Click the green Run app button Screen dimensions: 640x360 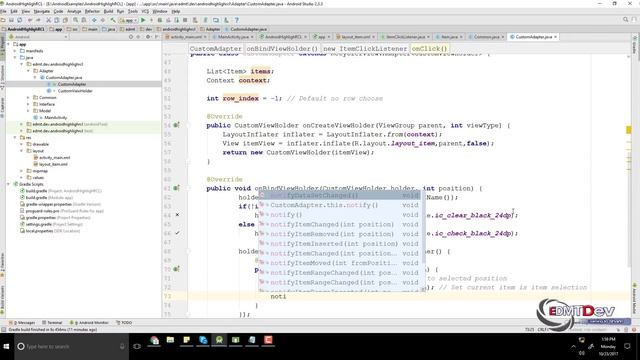coord(143,20)
